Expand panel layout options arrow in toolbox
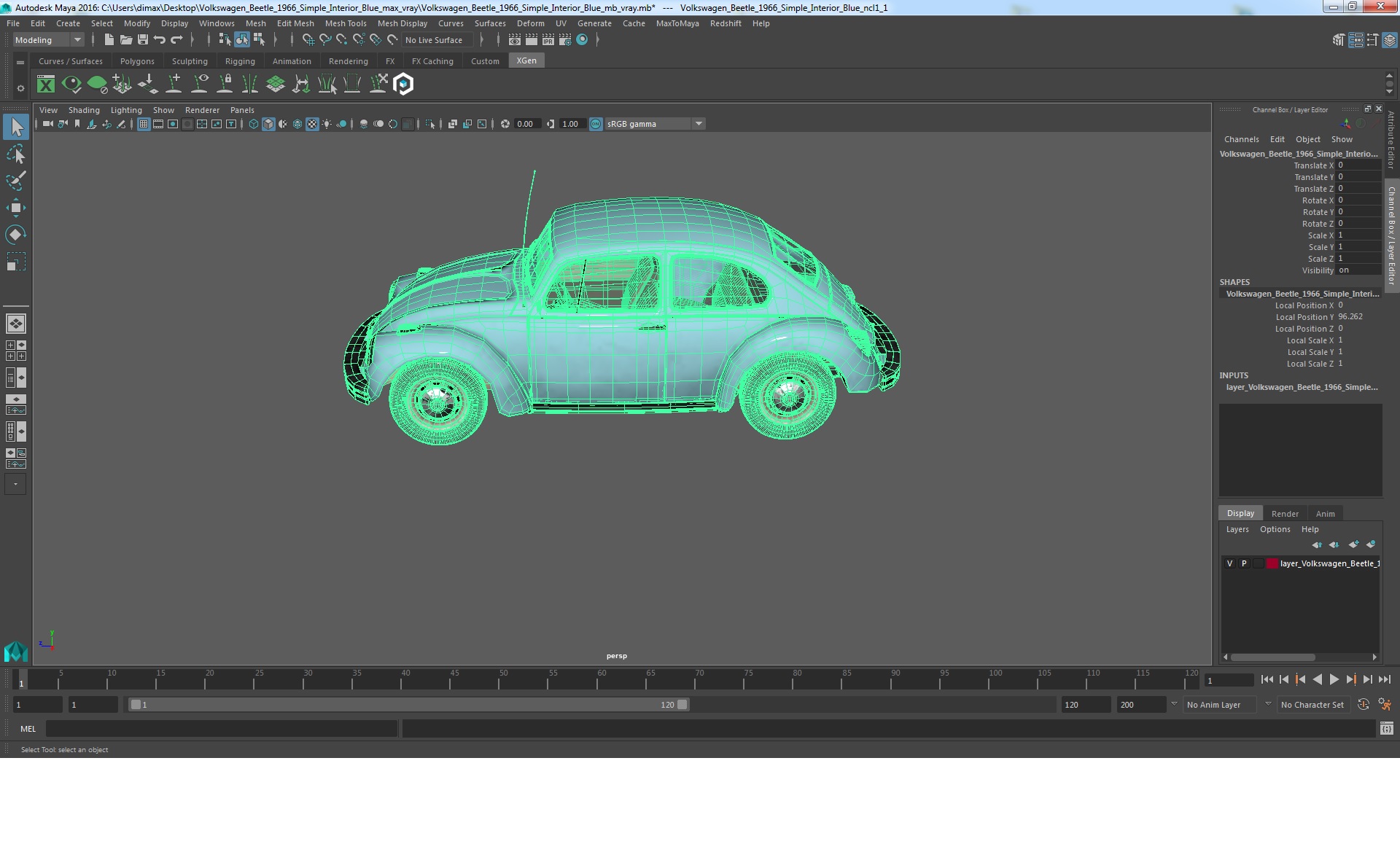Viewport: 1400px width, 844px height. point(15,484)
